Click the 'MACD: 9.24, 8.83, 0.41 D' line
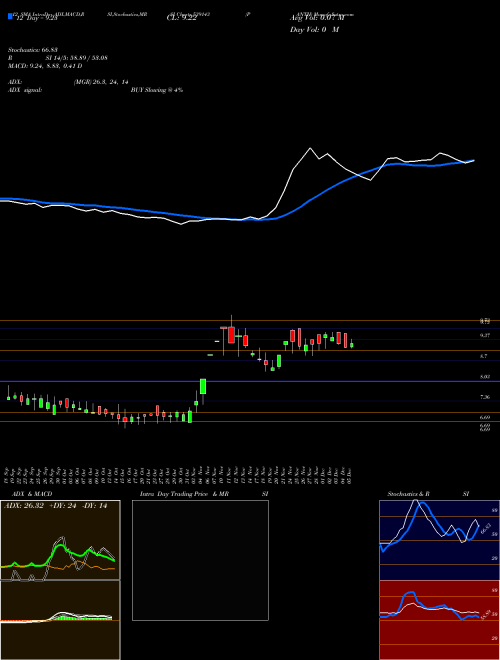This screenshot has width=500, height=660. [45, 66]
